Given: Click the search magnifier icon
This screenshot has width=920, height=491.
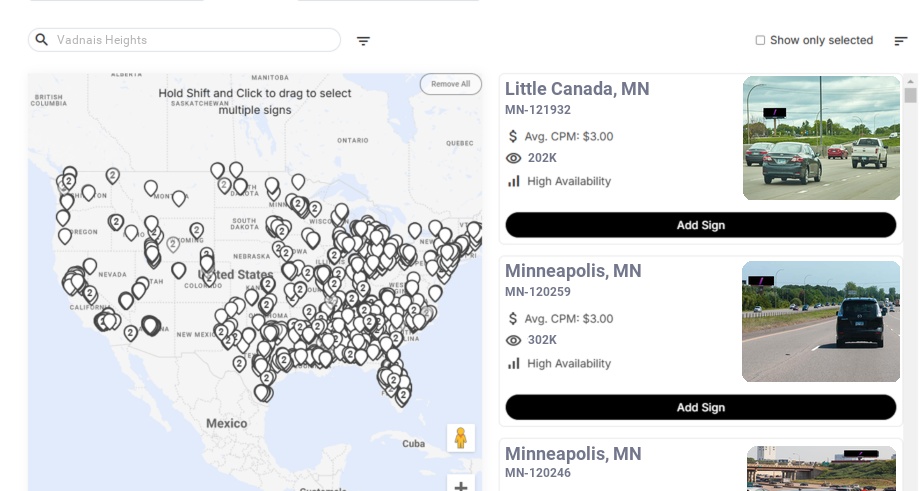Looking at the screenshot, I should 42,40.
